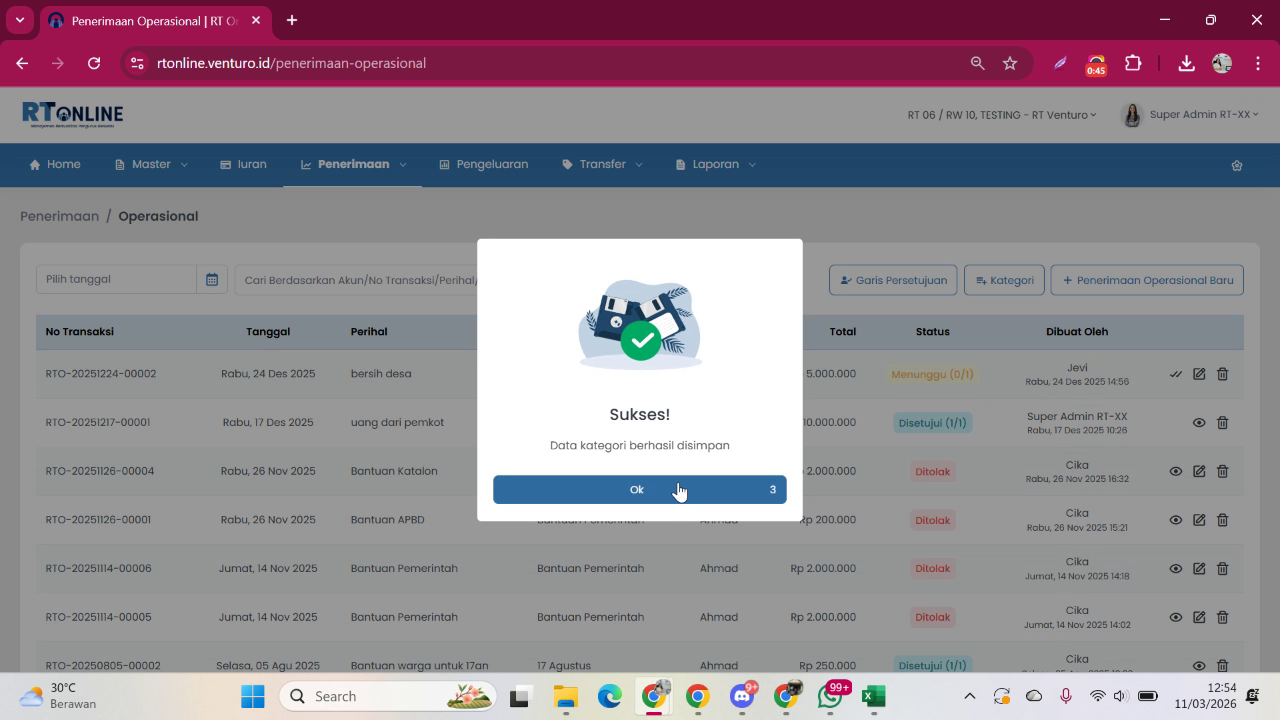View details of RTO-20251126-00004

(x=1176, y=471)
